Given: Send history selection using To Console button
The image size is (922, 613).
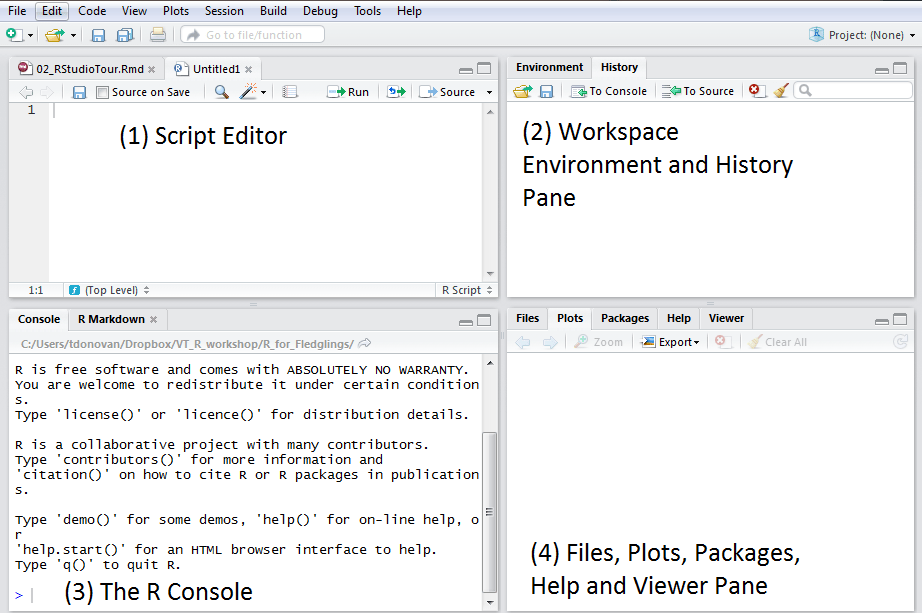Looking at the screenshot, I should pos(608,90).
